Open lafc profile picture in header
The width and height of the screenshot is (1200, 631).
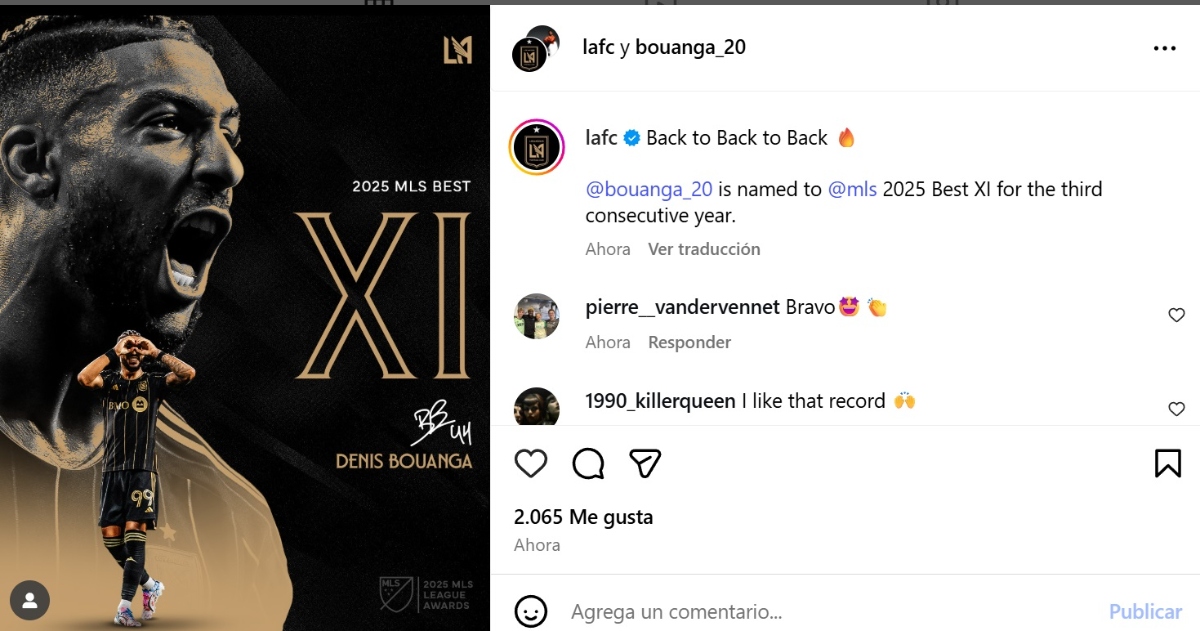(x=529, y=54)
